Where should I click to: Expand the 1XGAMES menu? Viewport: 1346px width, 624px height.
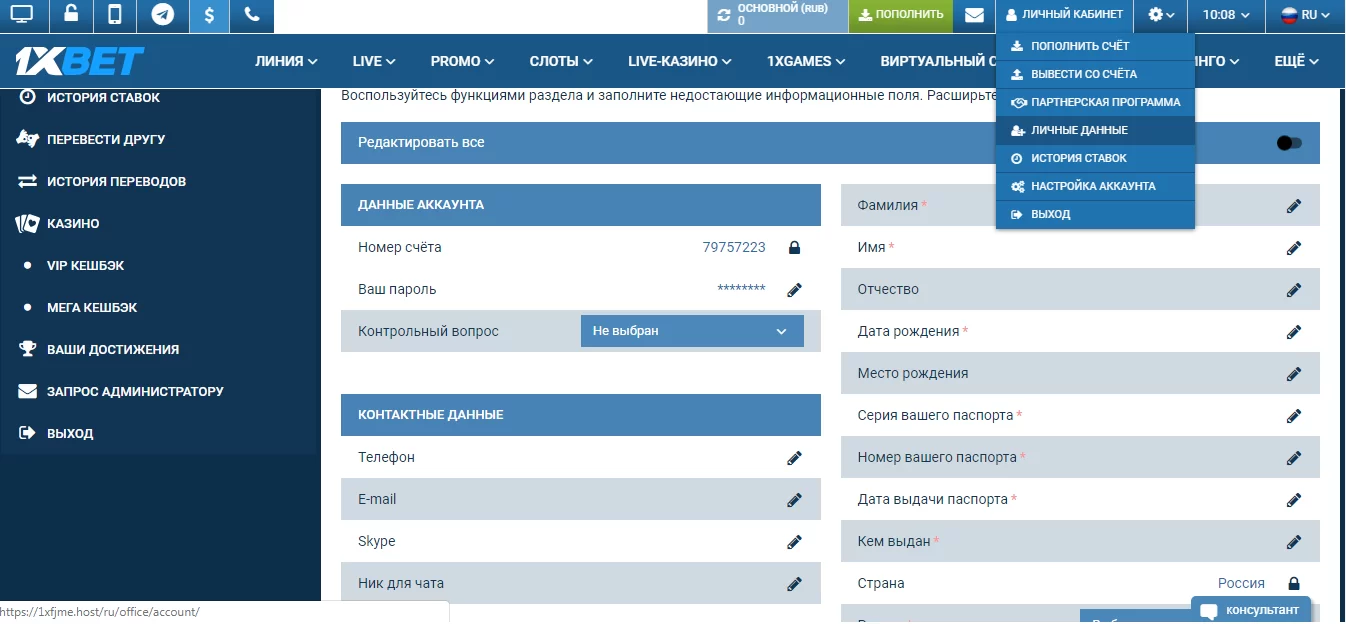(806, 61)
